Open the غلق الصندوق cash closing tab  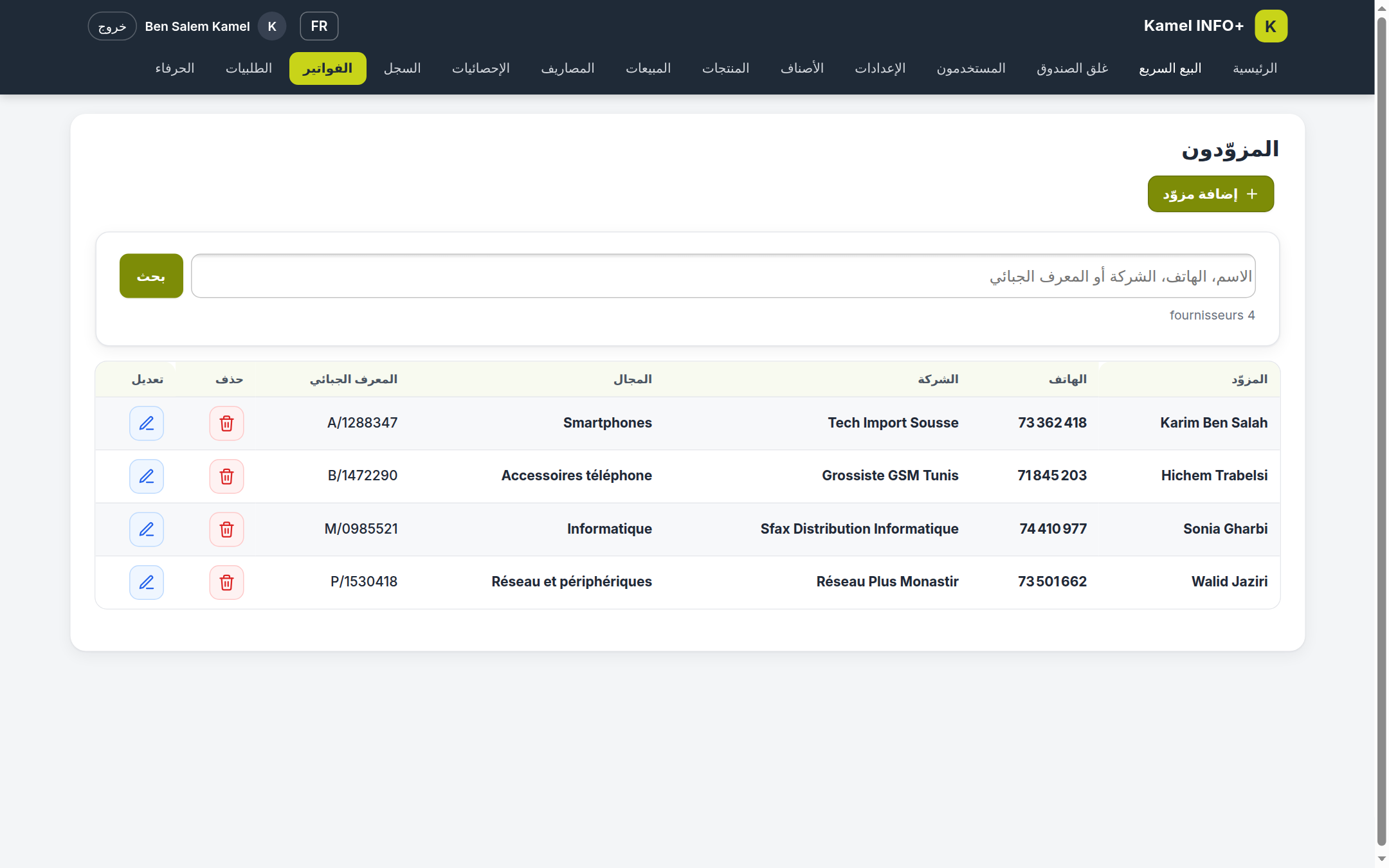1073,68
